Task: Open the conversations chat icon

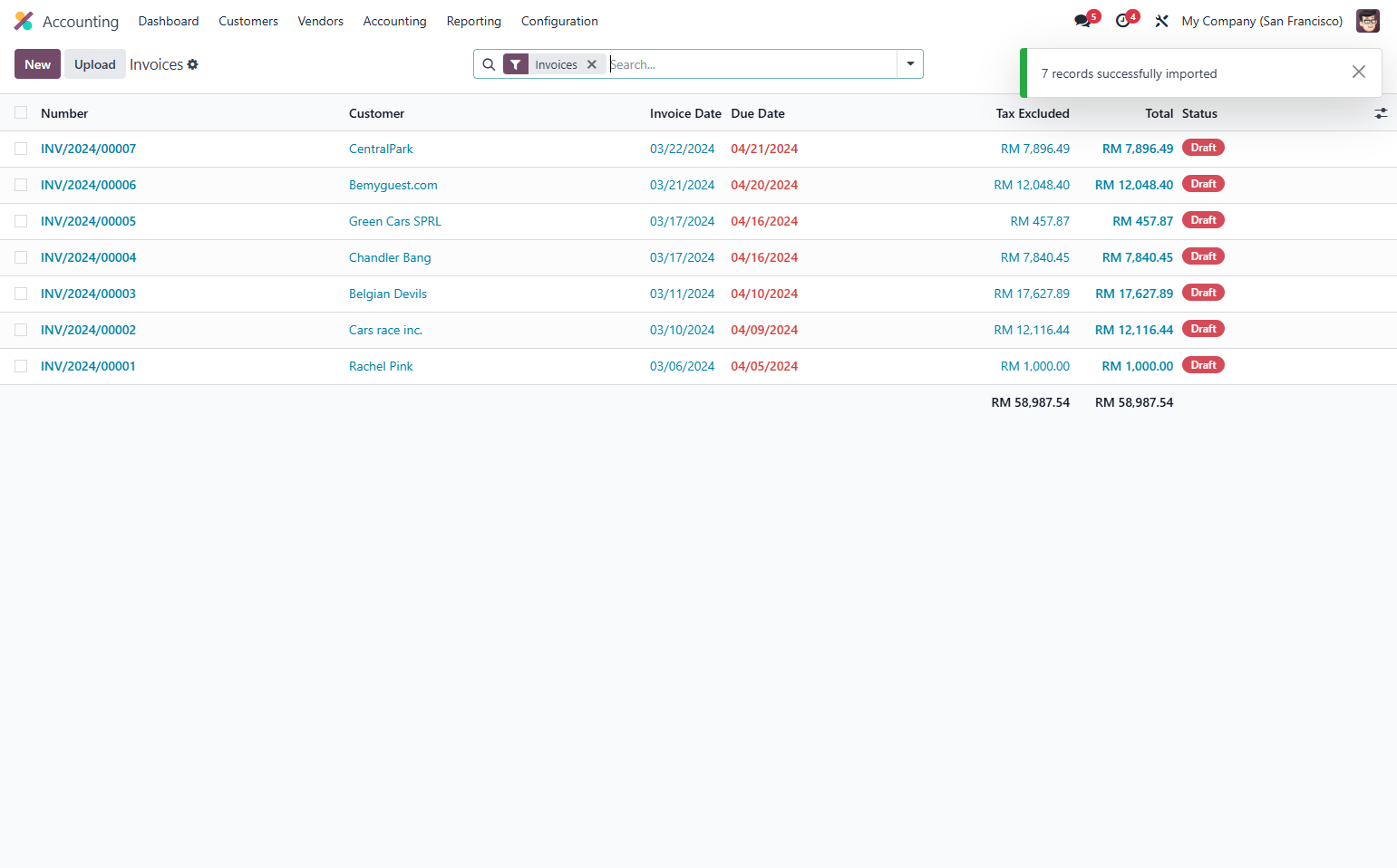Action: [1082, 21]
